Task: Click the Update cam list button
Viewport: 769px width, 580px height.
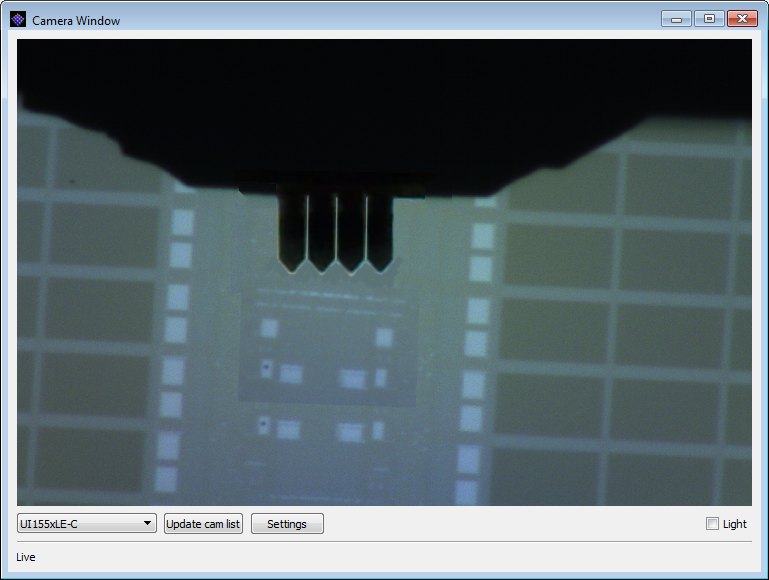Action: [203, 524]
